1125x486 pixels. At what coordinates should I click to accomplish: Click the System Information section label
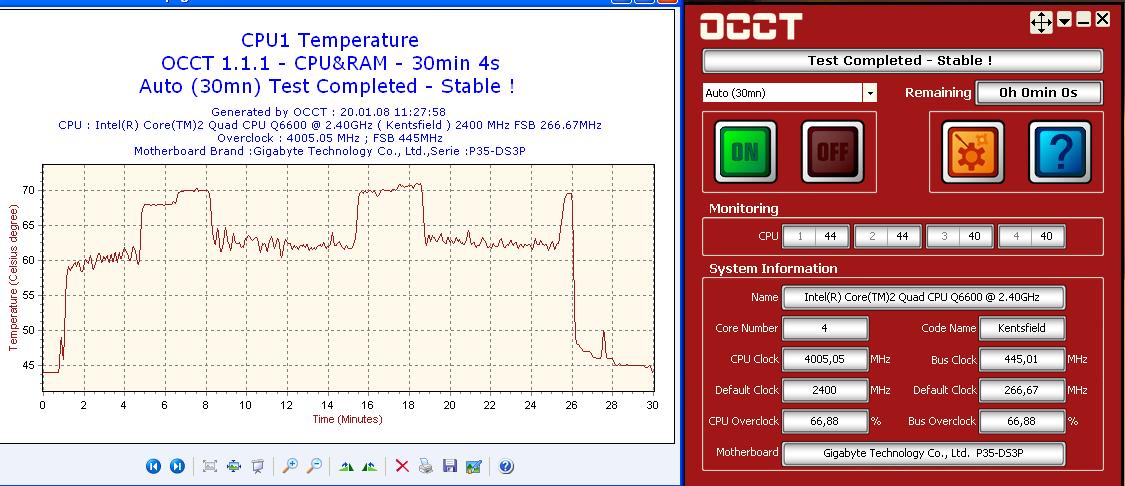click(773, 269)
